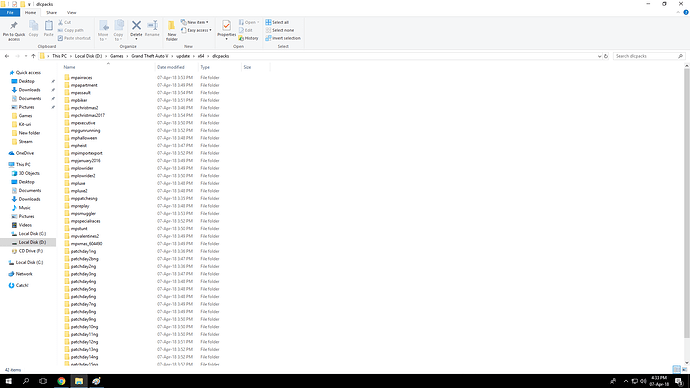
Task: Expand the address bar history dropdown
Action: [599, 56]
